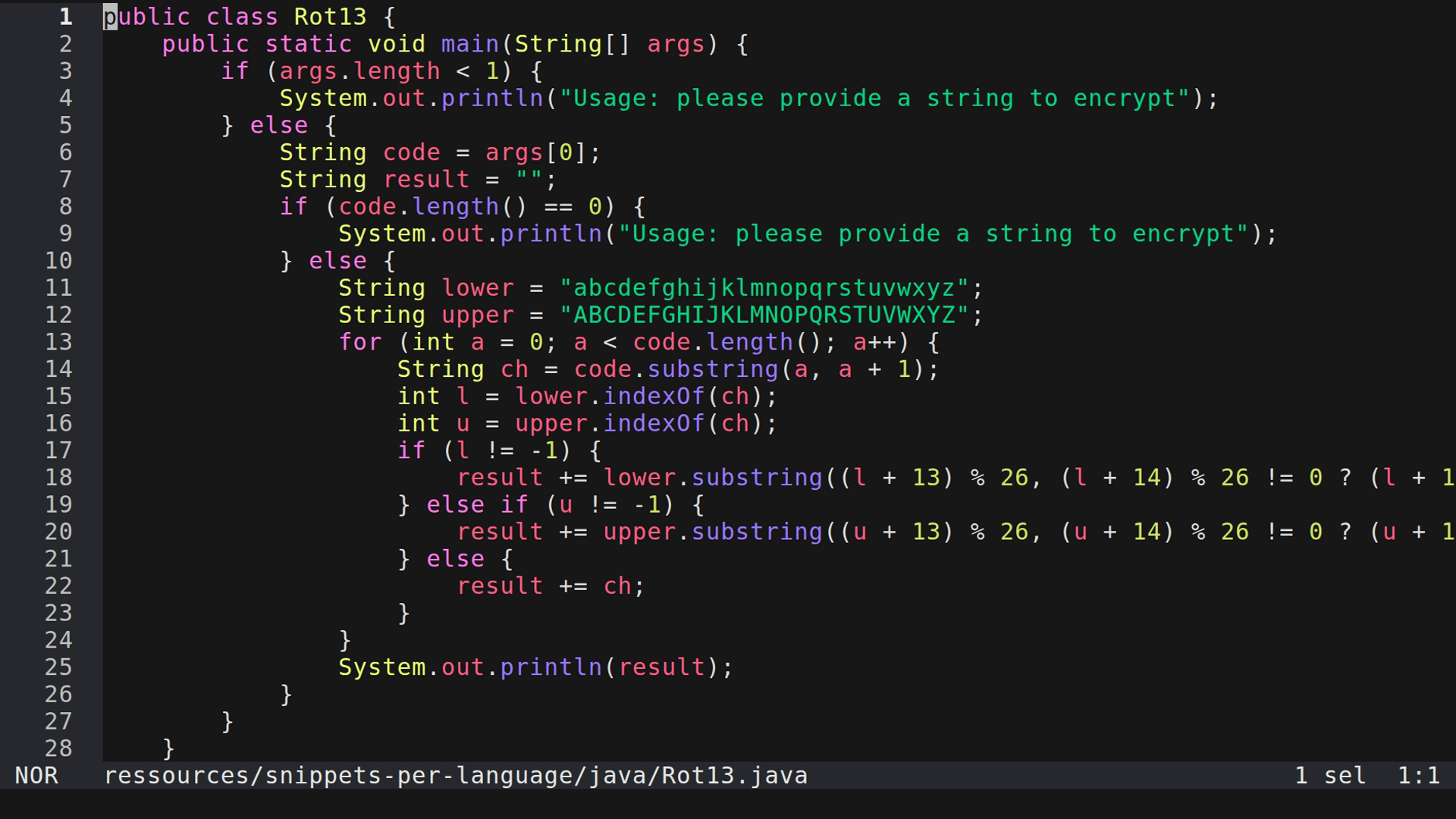Image resolution: width=1456 pixels, height=819 pixels.
Task: Click the cursor position indicator 1:1
Action: [1420, 775]
